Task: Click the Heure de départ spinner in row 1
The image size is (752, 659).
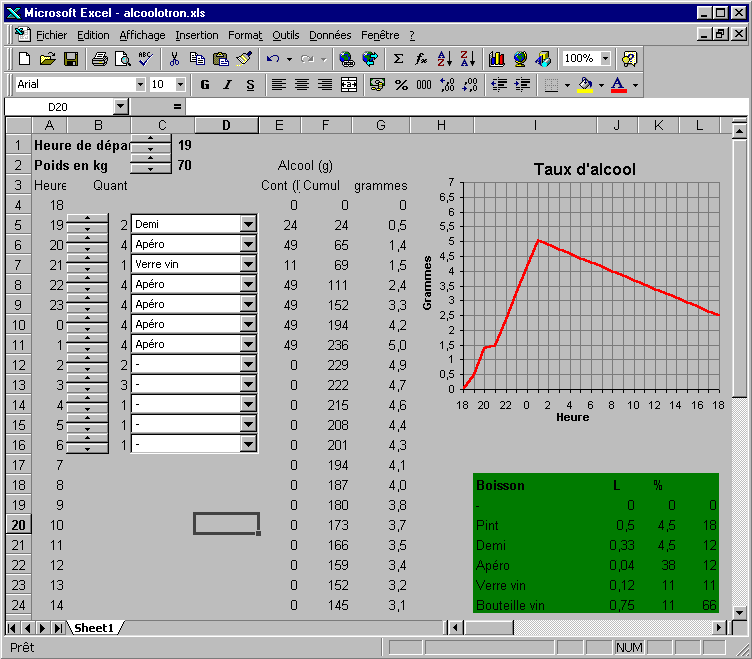Action: point(151,144)
